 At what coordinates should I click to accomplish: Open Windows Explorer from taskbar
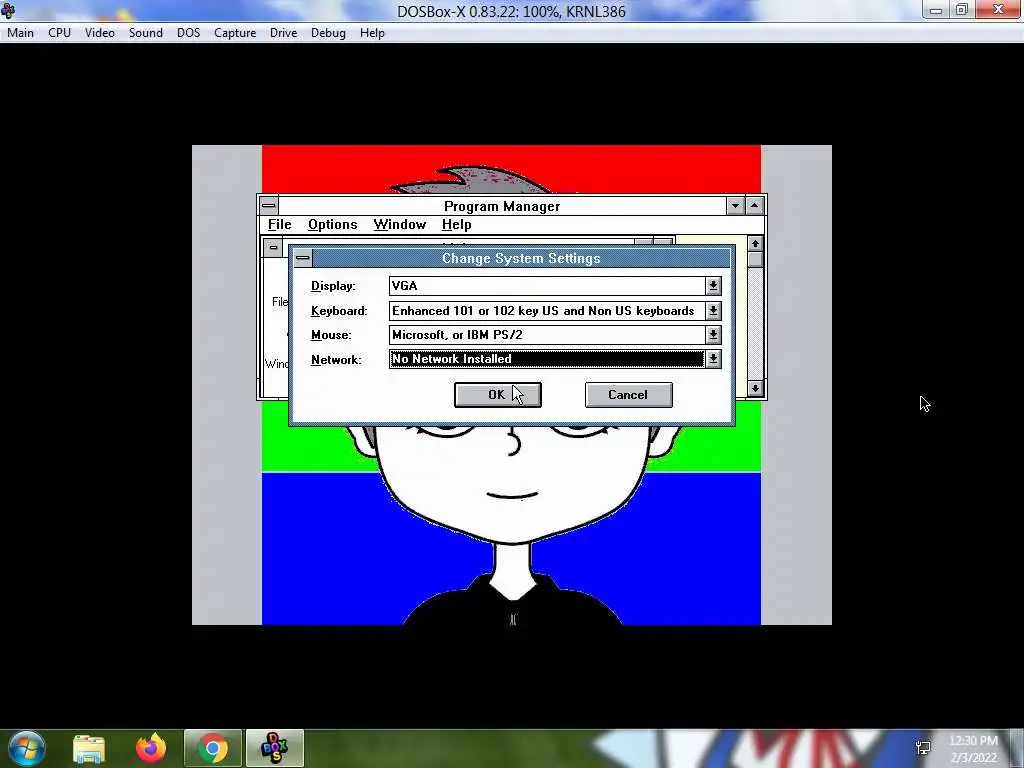pos(89,748)
